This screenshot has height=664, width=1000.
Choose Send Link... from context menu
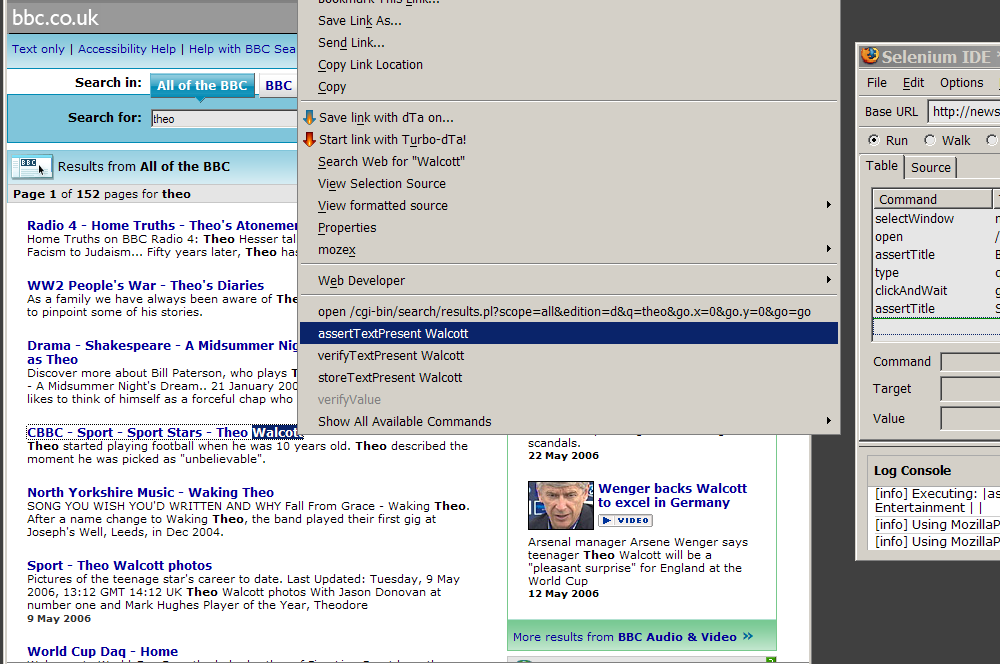tap(569, 43)
